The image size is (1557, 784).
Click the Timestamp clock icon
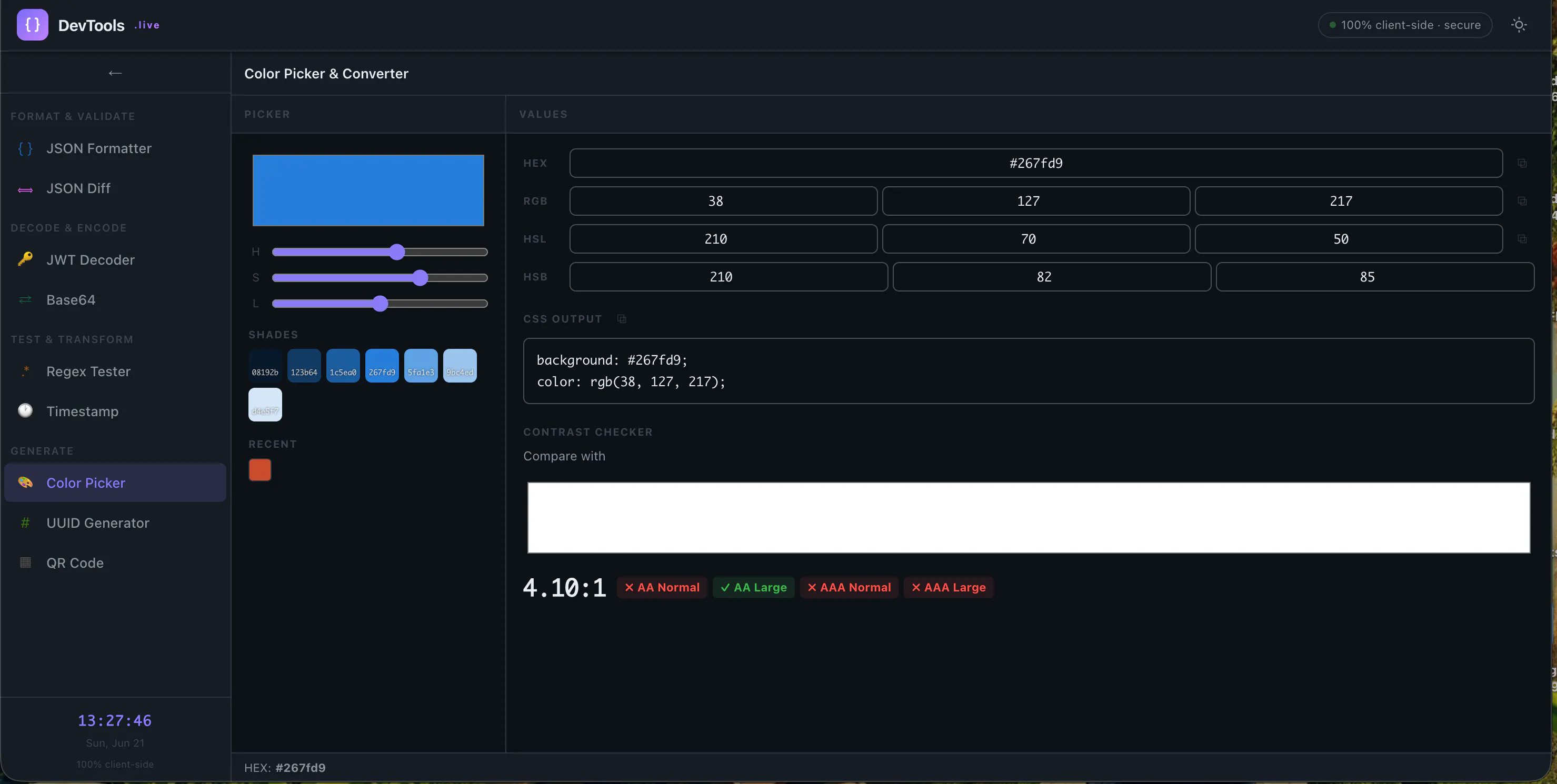pyautogui.click(x=25, y=410)
